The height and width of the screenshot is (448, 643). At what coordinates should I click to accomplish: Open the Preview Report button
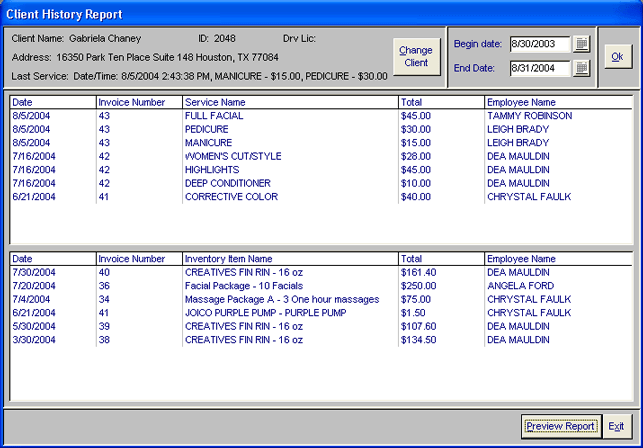561,427
